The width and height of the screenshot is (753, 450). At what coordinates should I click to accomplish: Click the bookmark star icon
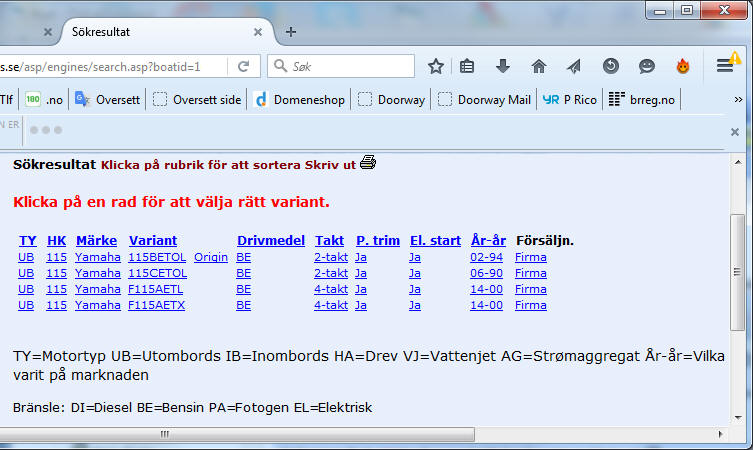pos(436,66)
